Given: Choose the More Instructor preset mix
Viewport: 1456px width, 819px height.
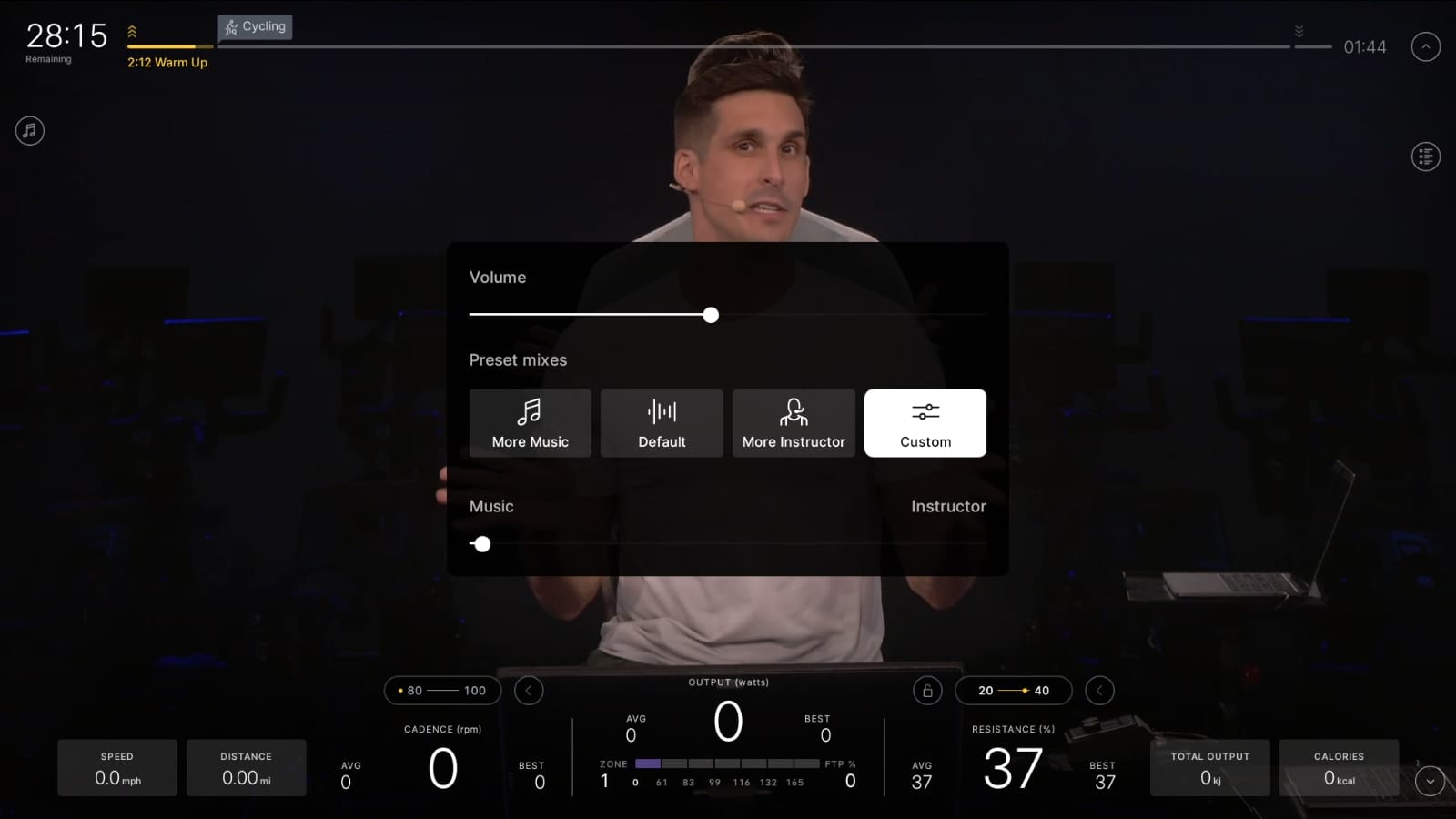Looking at the screenshot, I should point(794,423).
